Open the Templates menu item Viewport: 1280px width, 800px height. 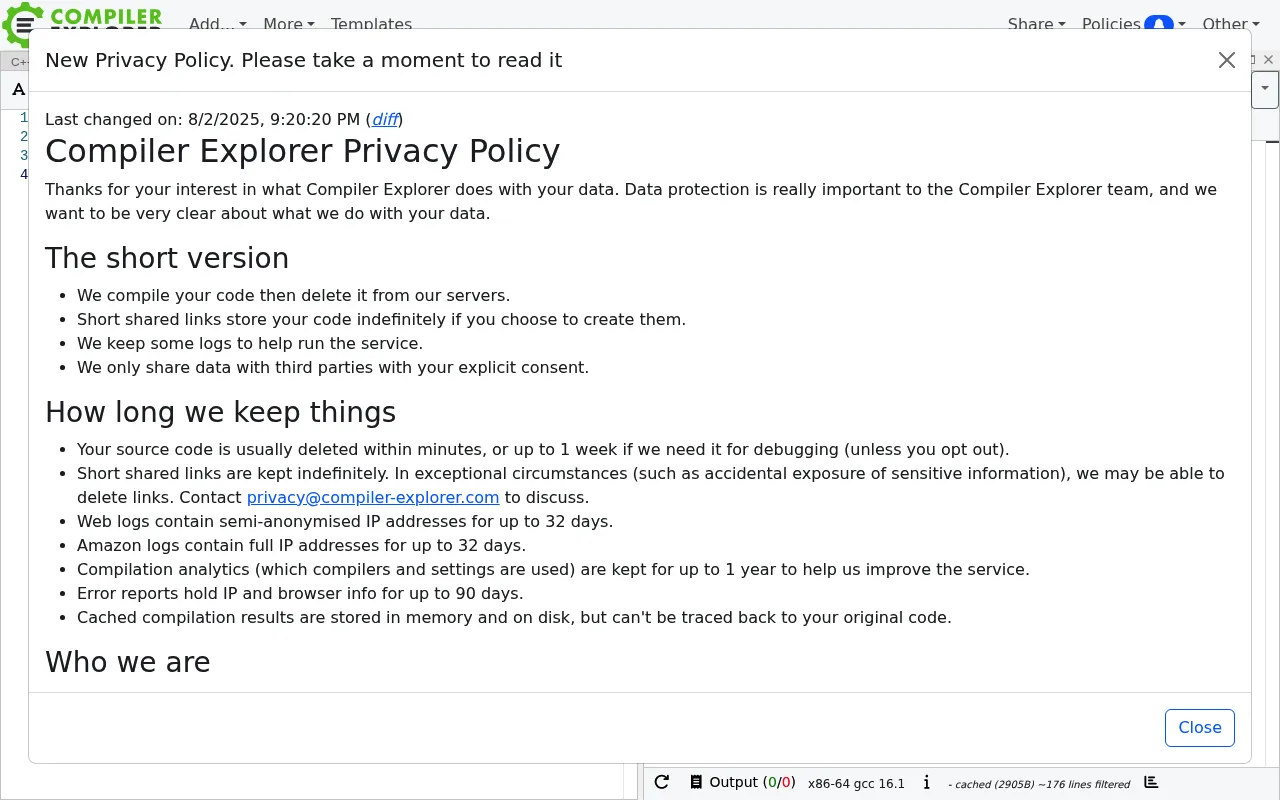371,24
